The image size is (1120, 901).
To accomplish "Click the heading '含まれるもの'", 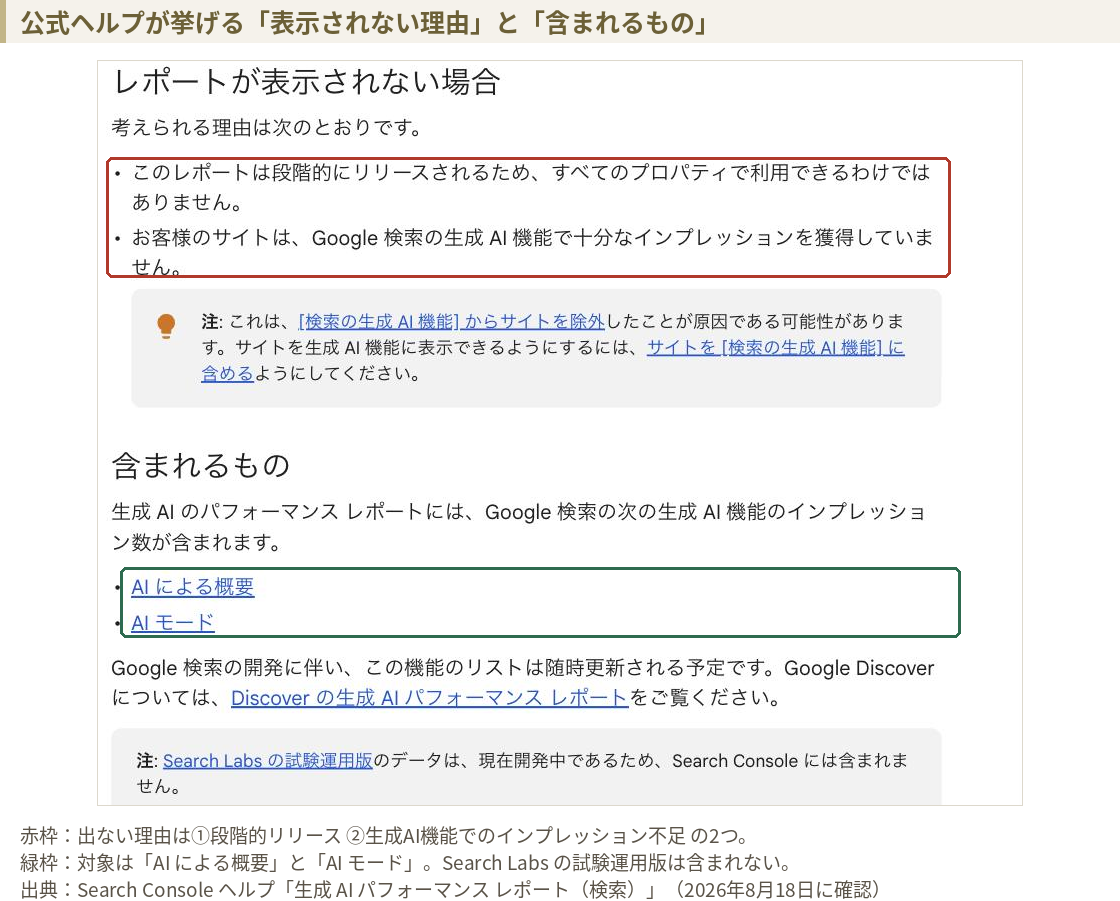I will pos(201,466).
